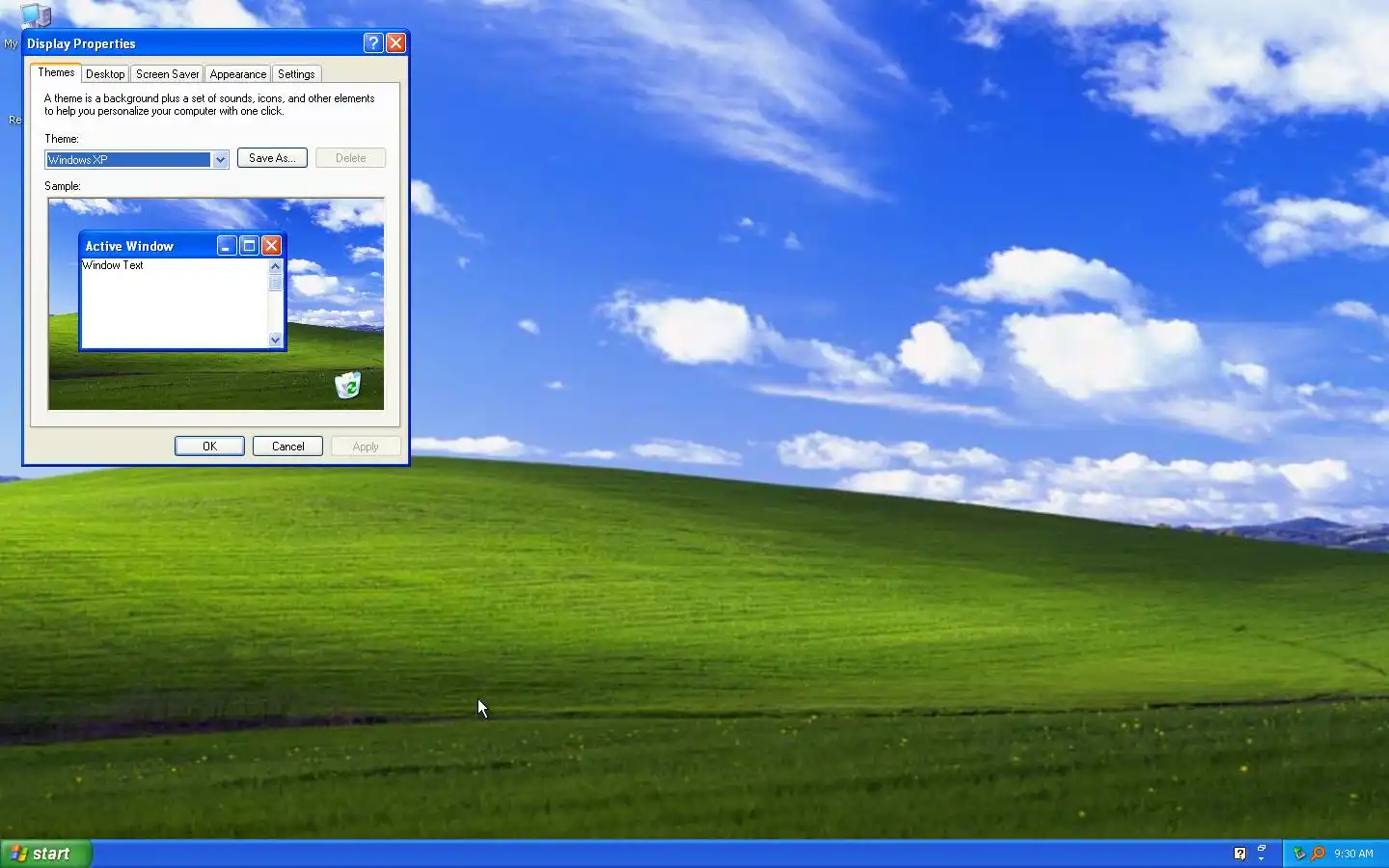This screenshot has width=1389, height=868.
Task: Go to the Appearance tab
Action: [237, 74]
